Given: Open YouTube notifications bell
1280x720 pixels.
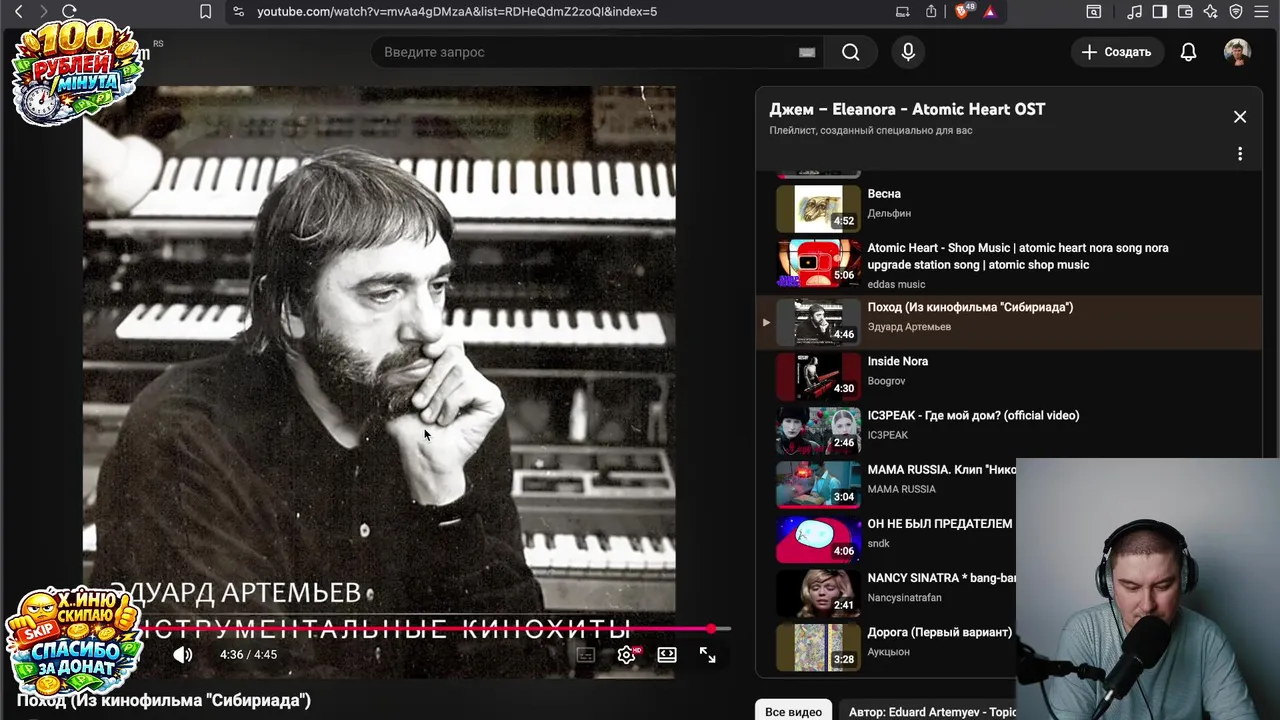Looking at the screenshot, I should (1188, 52).
